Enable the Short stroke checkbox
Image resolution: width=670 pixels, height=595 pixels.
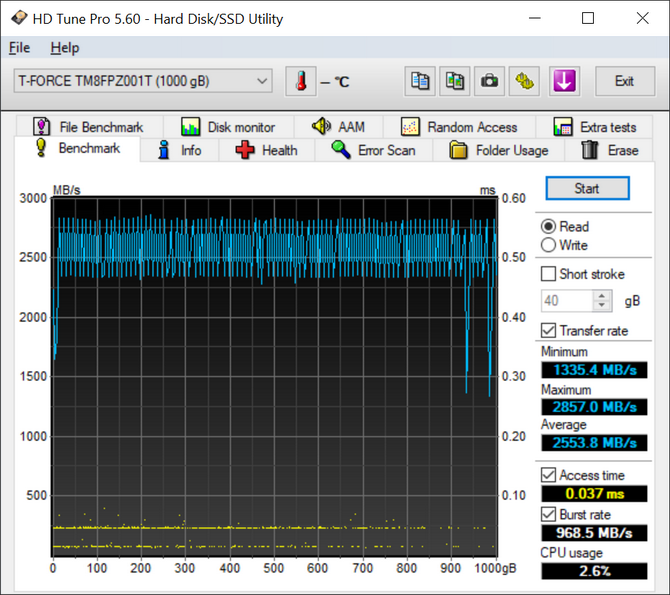pos(548,274)
